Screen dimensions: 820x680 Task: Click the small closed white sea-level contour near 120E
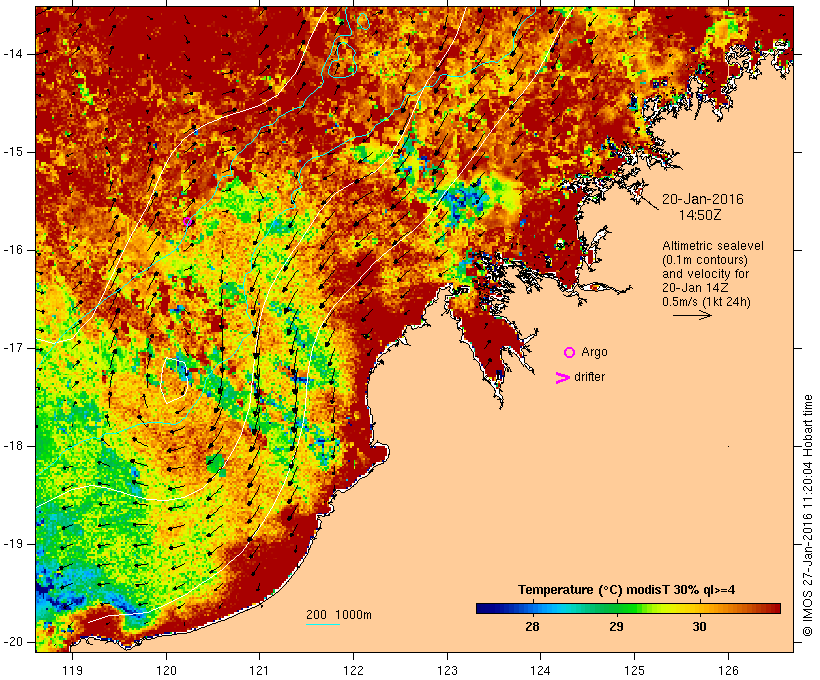[174, 380]
